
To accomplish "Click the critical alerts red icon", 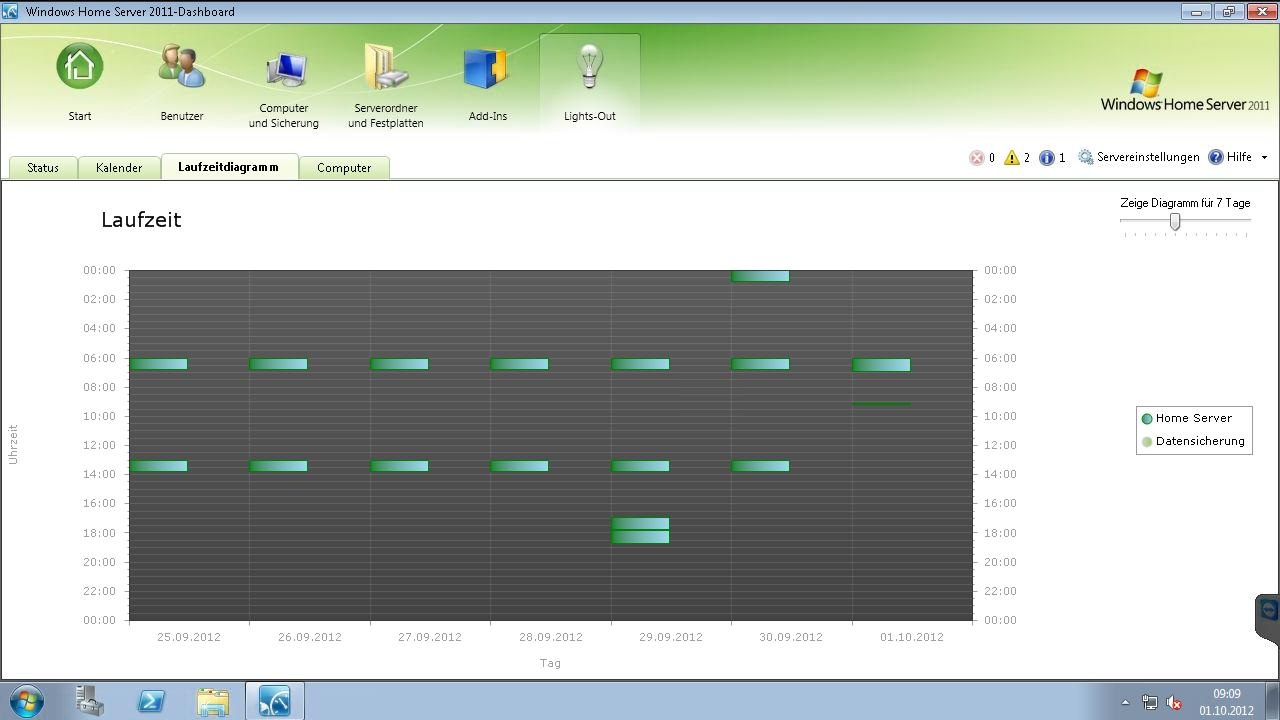I will pos(977,158).
